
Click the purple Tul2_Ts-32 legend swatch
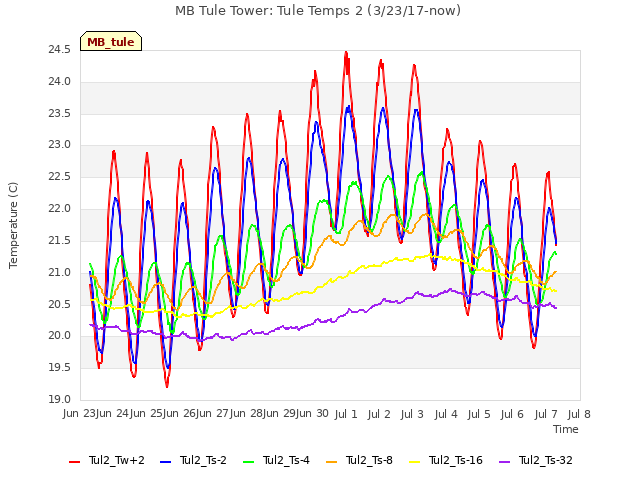point(504,462)
